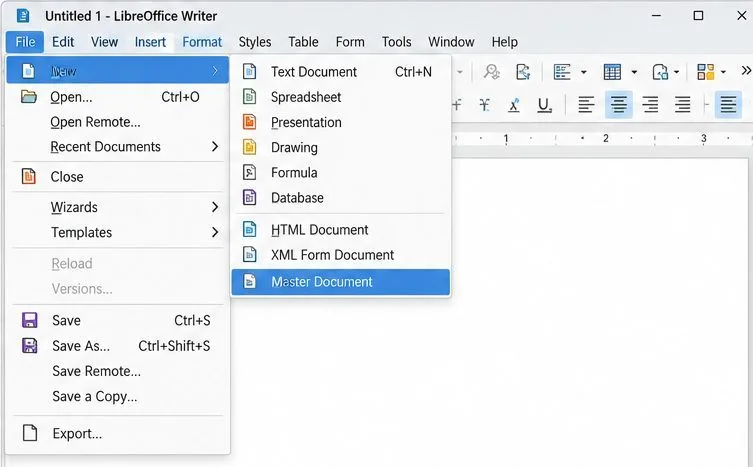Open dropdown arrow left of Find and Replace
Viewport: 753px width, 467px height.
coord(460,73)
